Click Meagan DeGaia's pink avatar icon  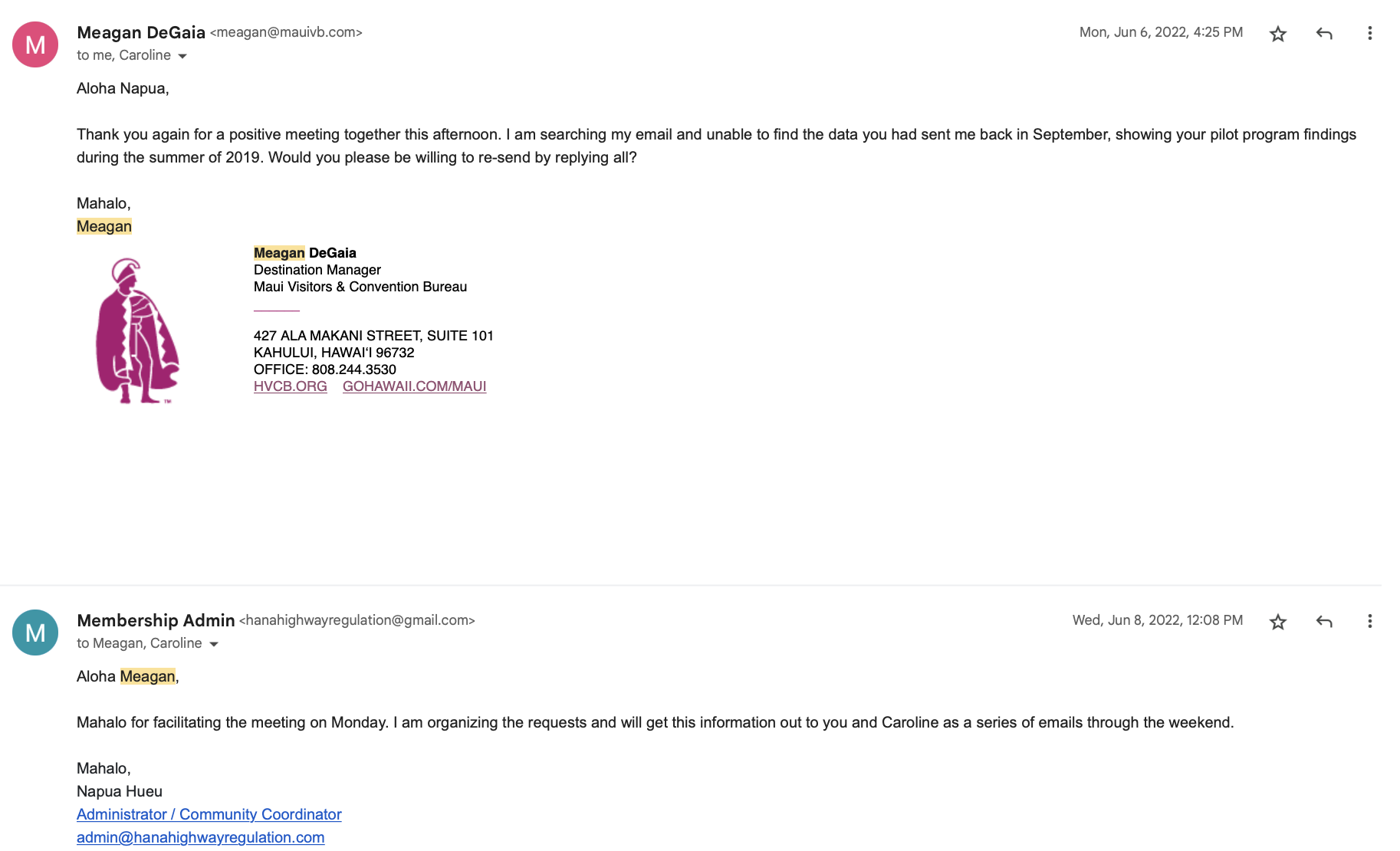pyautogui.click(x=35, y=44)
